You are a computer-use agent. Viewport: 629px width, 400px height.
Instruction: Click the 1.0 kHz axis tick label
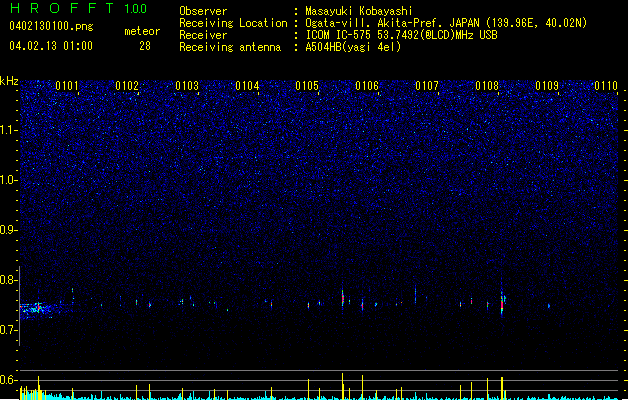click(9, 180)
